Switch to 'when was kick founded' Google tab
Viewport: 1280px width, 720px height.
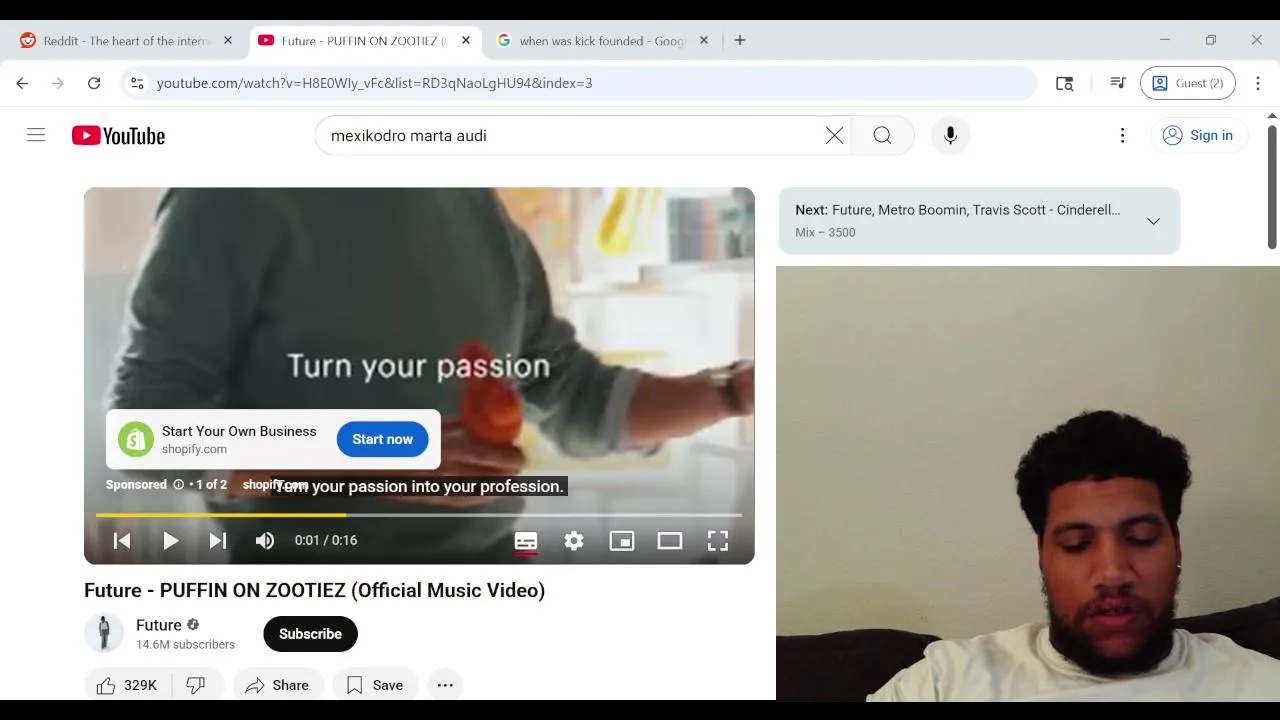click(x=600, y=41)
